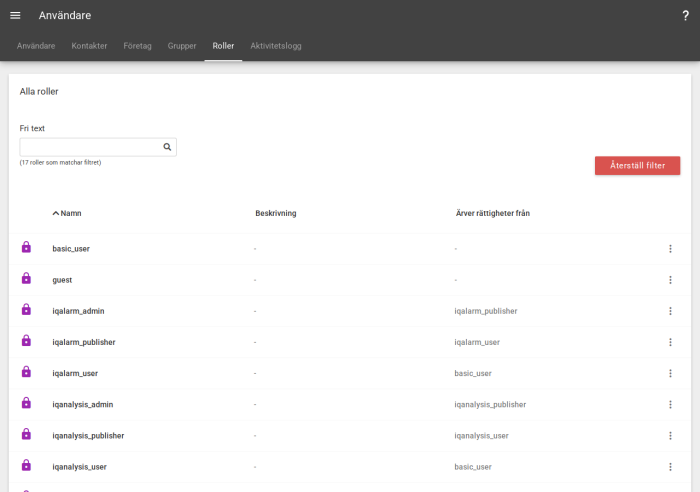Select the iqalarm_admin role name
The height and width of the screenshot is (492, 700).
(78, 311)
